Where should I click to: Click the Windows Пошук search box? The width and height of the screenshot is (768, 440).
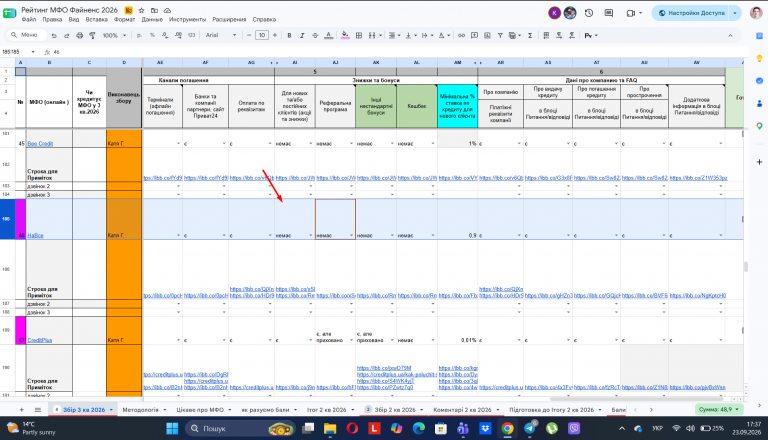(239, 428)
